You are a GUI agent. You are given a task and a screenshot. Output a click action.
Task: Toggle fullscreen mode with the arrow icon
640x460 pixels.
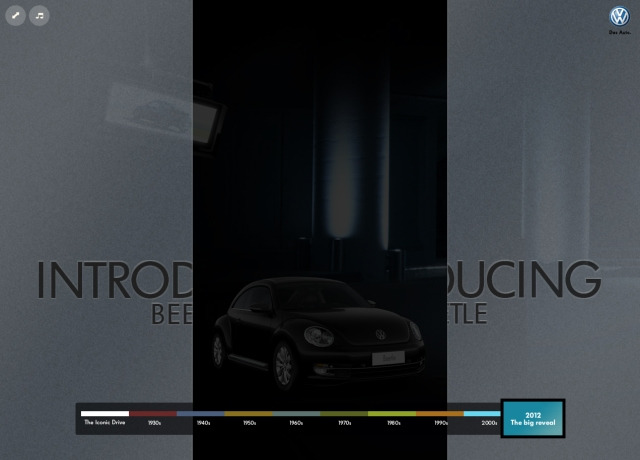click(16, 16)
